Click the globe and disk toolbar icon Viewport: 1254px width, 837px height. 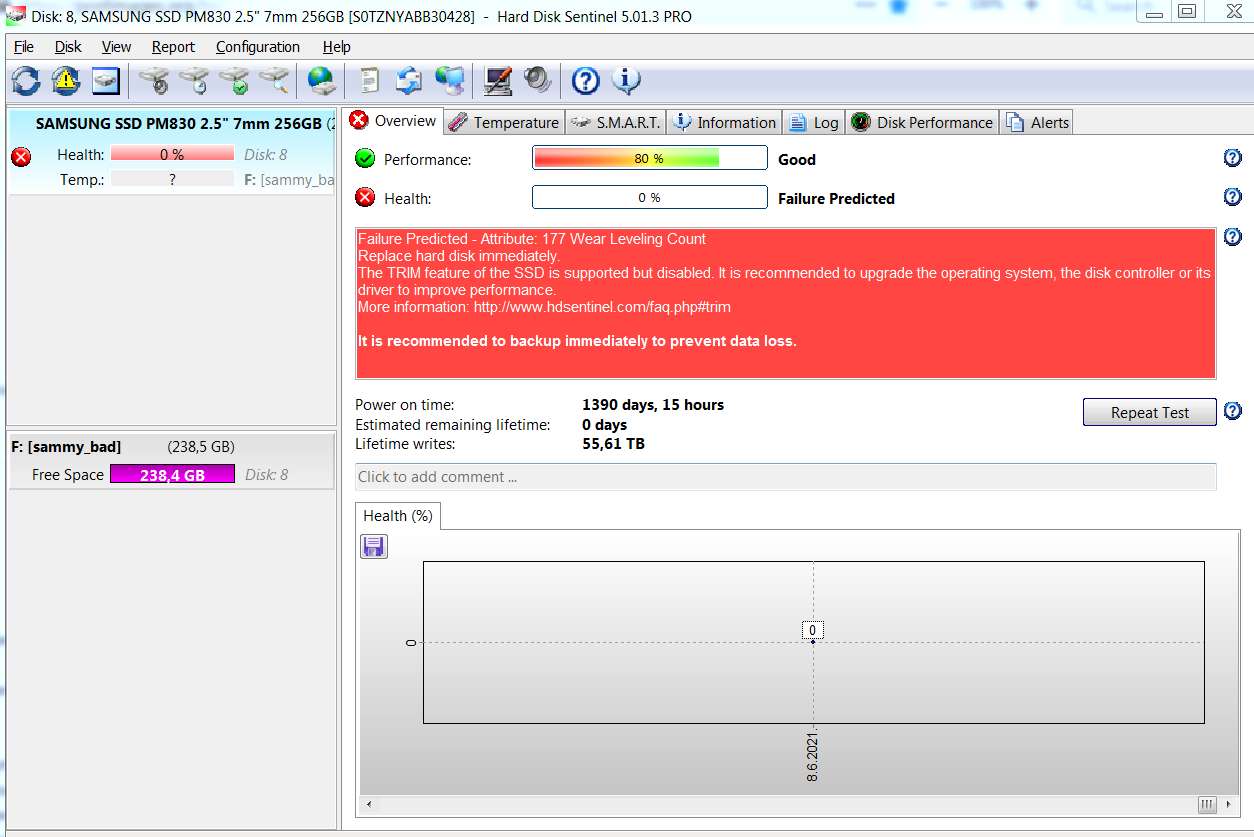point(321,80)
